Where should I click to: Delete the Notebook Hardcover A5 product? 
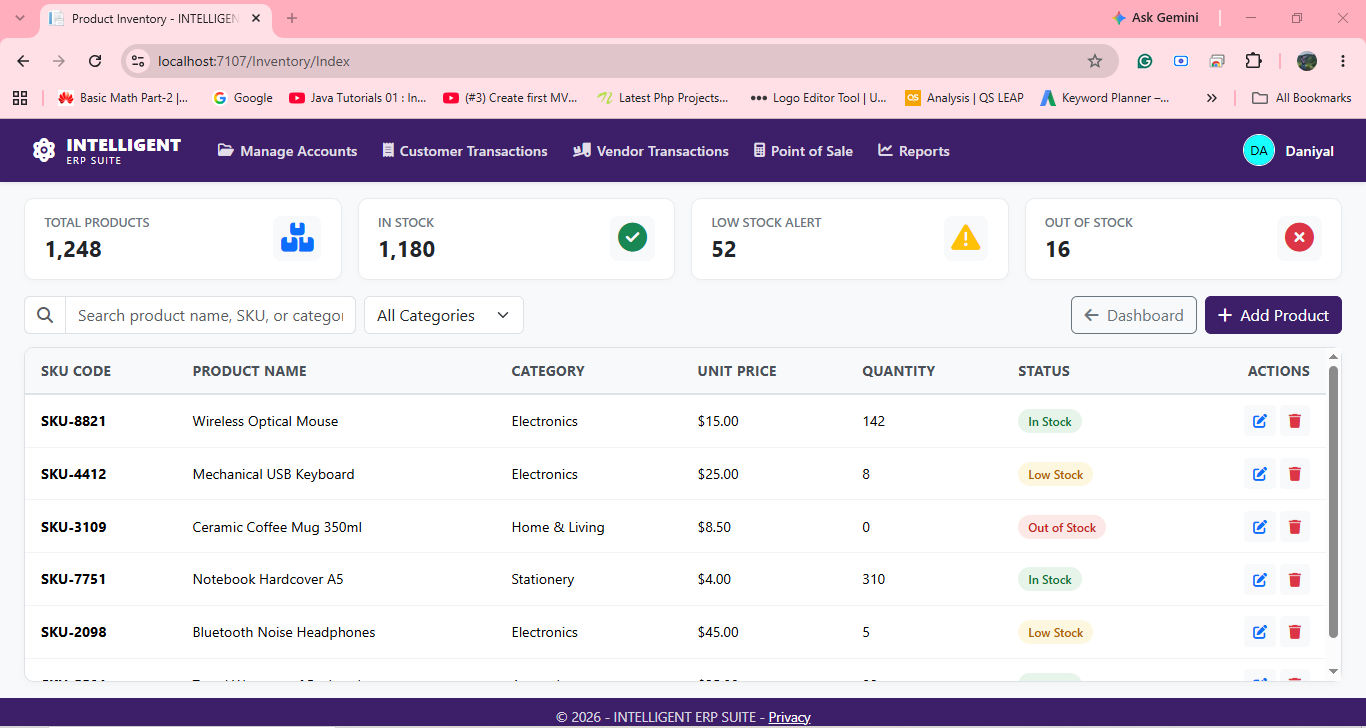[x=1295, y=579]
